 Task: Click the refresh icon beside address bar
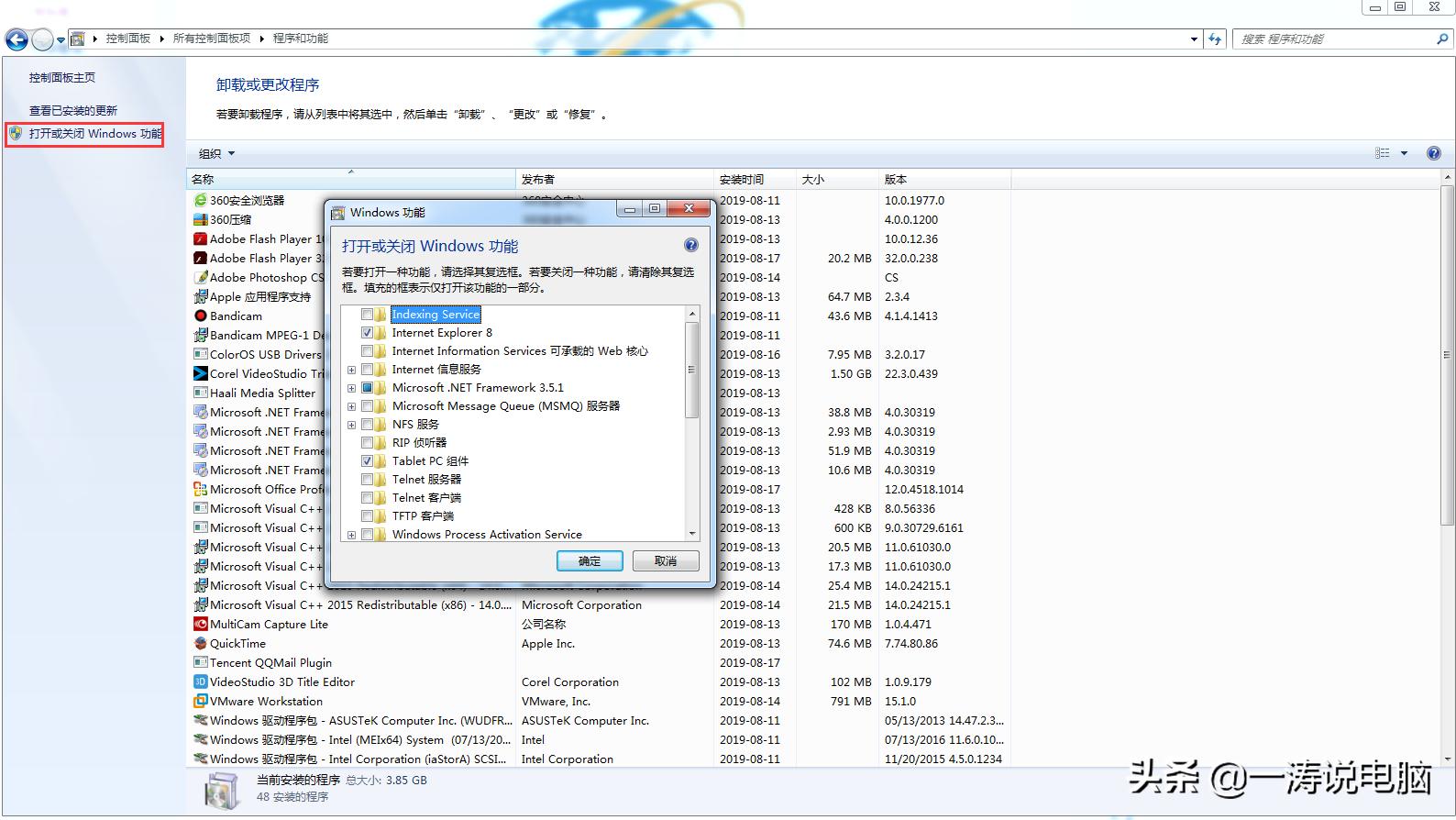(x=1215, y=39)
